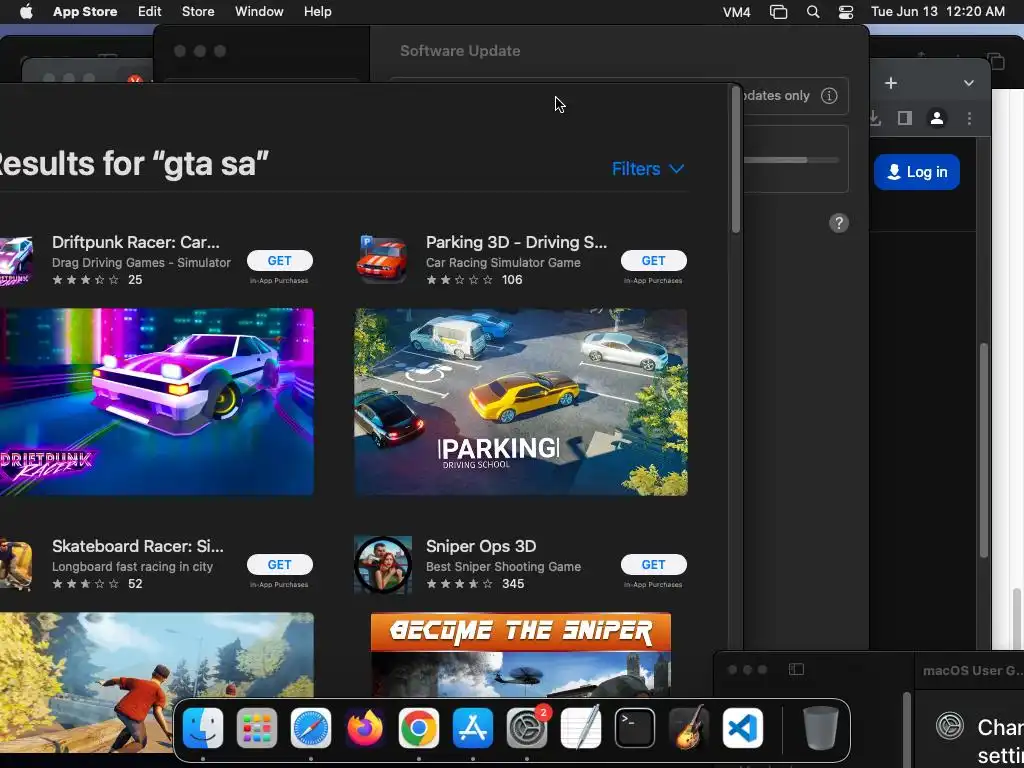1024x768 pixels.
Task: Click the "Car Racing Simulator Game" subtitle
Action: coord(503,263)
